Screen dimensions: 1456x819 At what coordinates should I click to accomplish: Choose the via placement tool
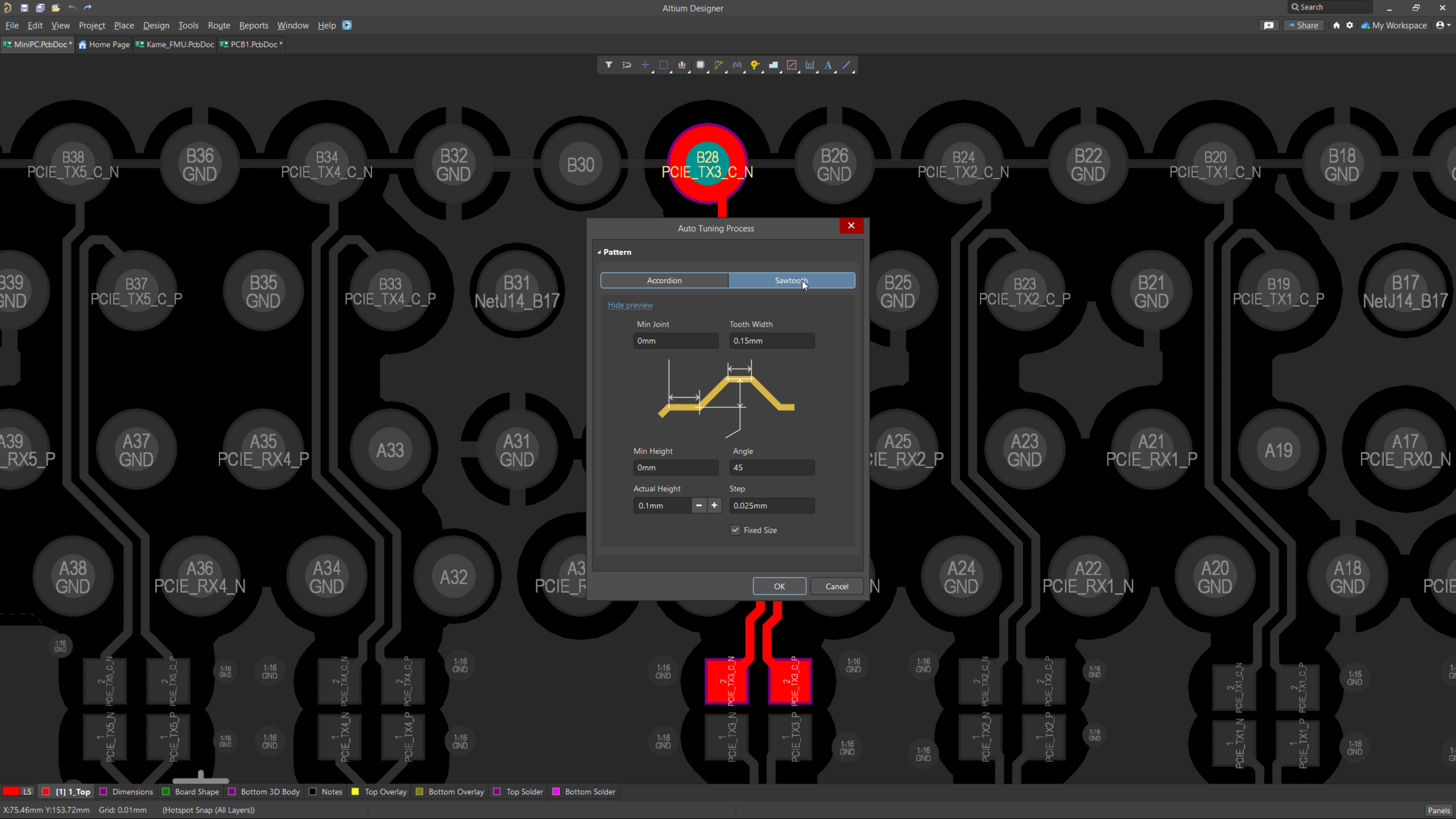(x=755, y=64)
